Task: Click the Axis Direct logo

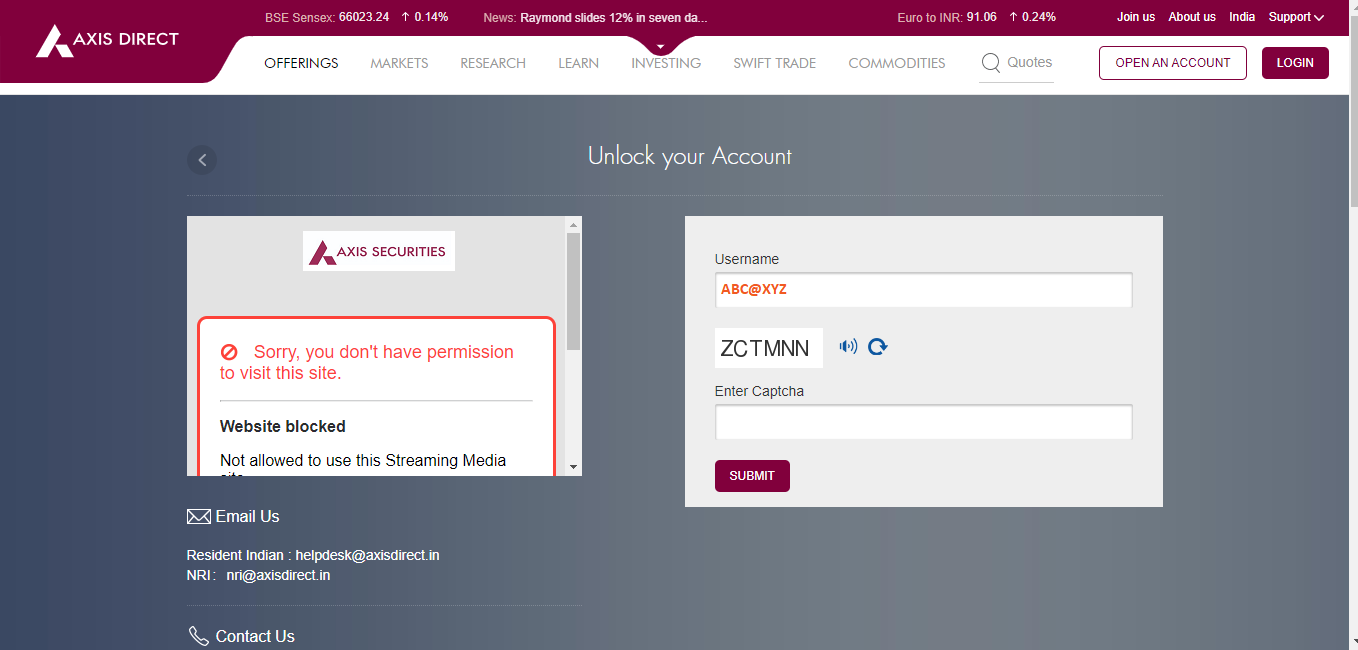Action: click(107, 41)
